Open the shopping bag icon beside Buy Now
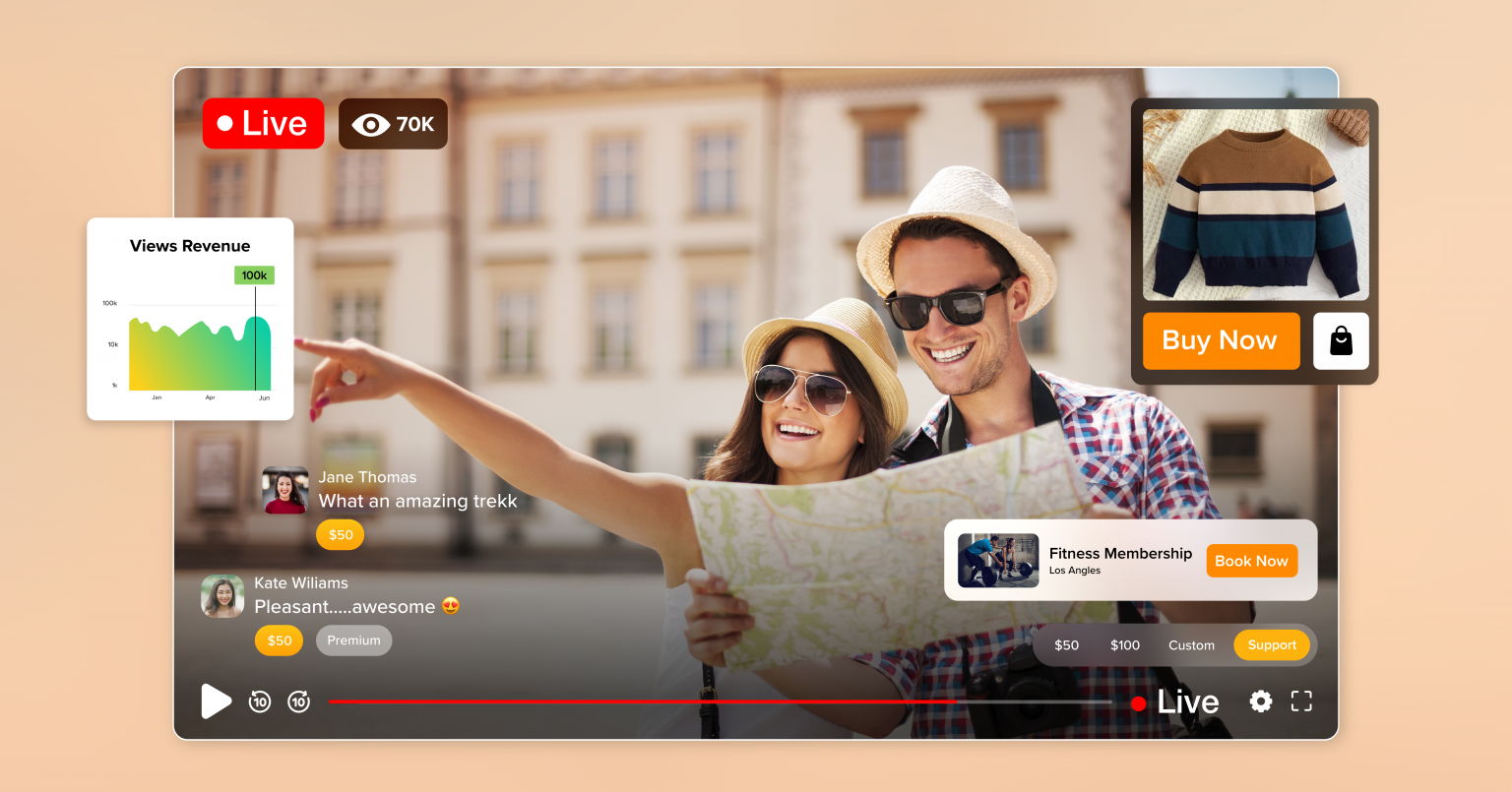Screen dimensions: 1512x792 pyautogui.click(x=1341, y=340)
